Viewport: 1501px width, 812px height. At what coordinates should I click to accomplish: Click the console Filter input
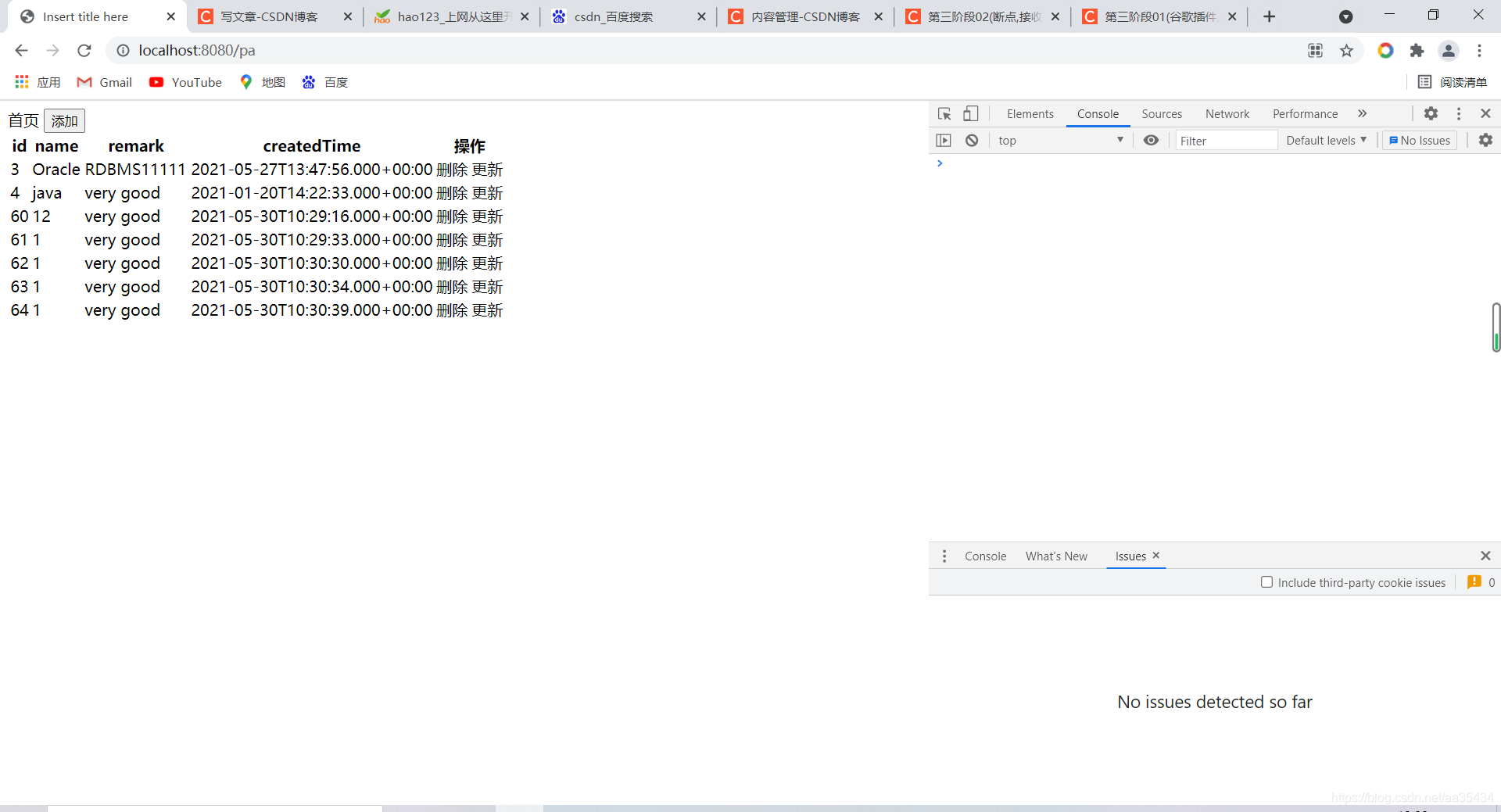(x=1225, y=141)
